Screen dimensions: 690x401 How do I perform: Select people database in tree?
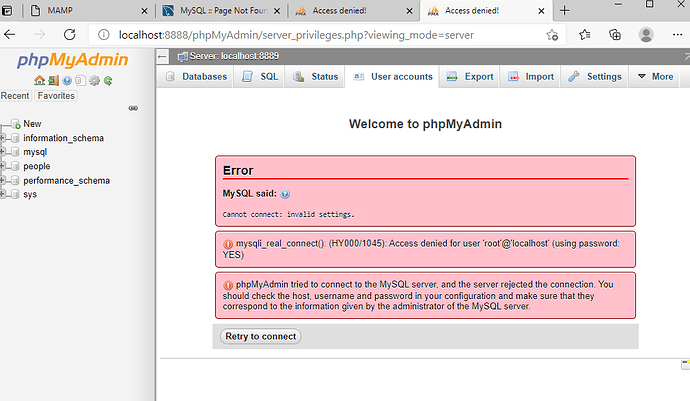click(37, 166)
